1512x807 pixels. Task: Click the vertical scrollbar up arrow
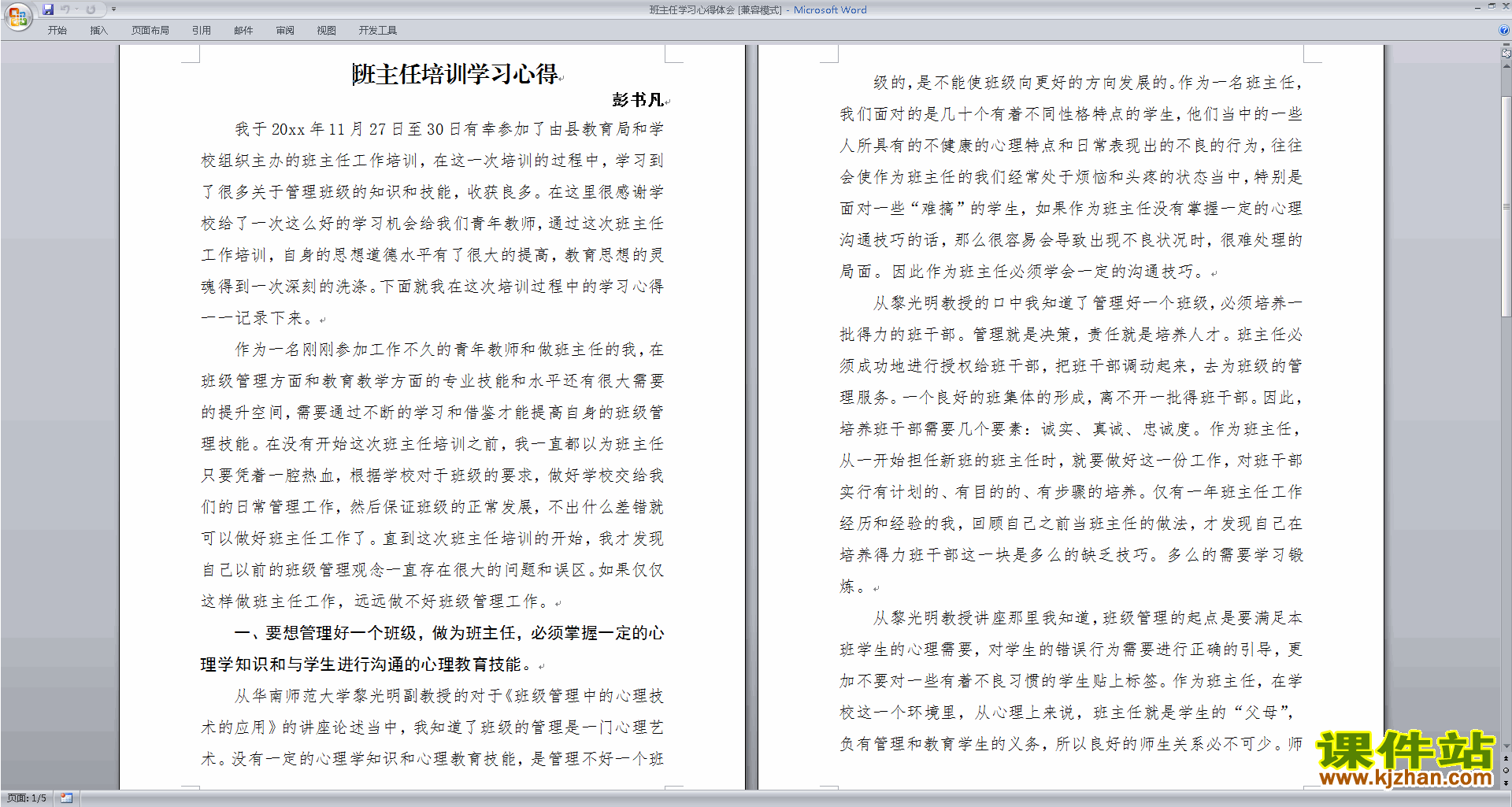1506,65
